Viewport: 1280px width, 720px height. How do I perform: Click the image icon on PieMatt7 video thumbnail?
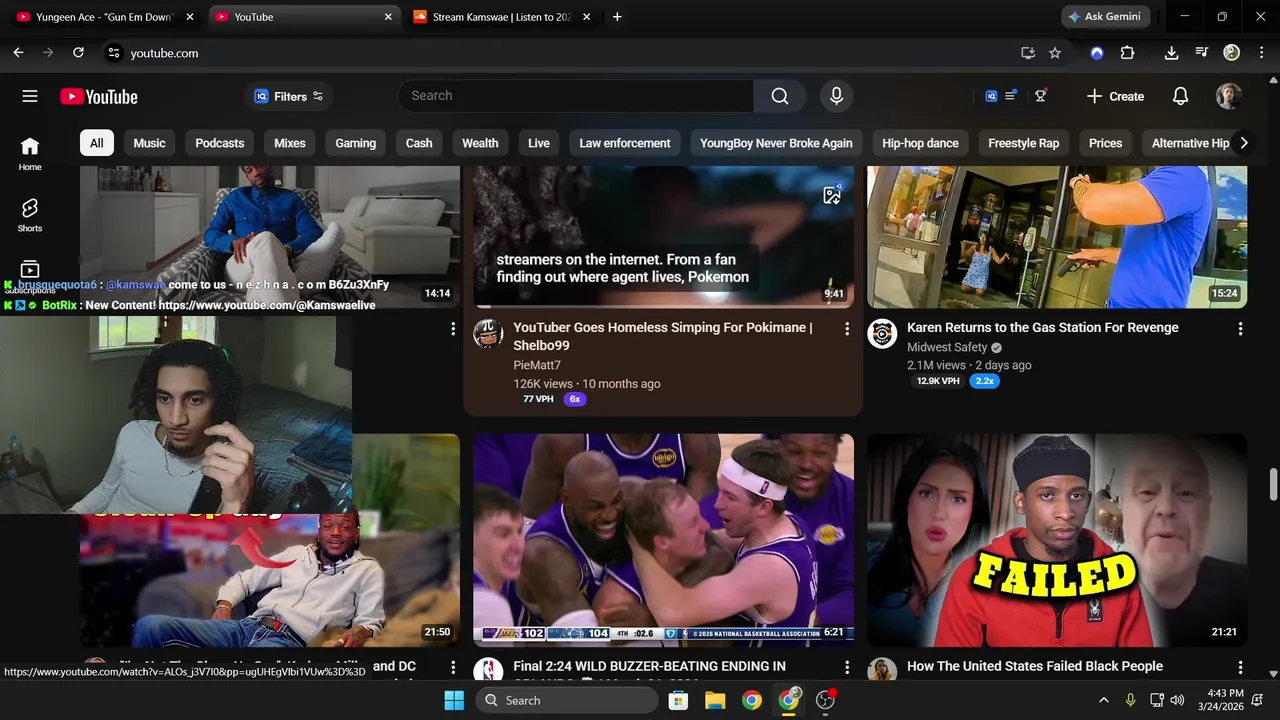tap(832, 195)
